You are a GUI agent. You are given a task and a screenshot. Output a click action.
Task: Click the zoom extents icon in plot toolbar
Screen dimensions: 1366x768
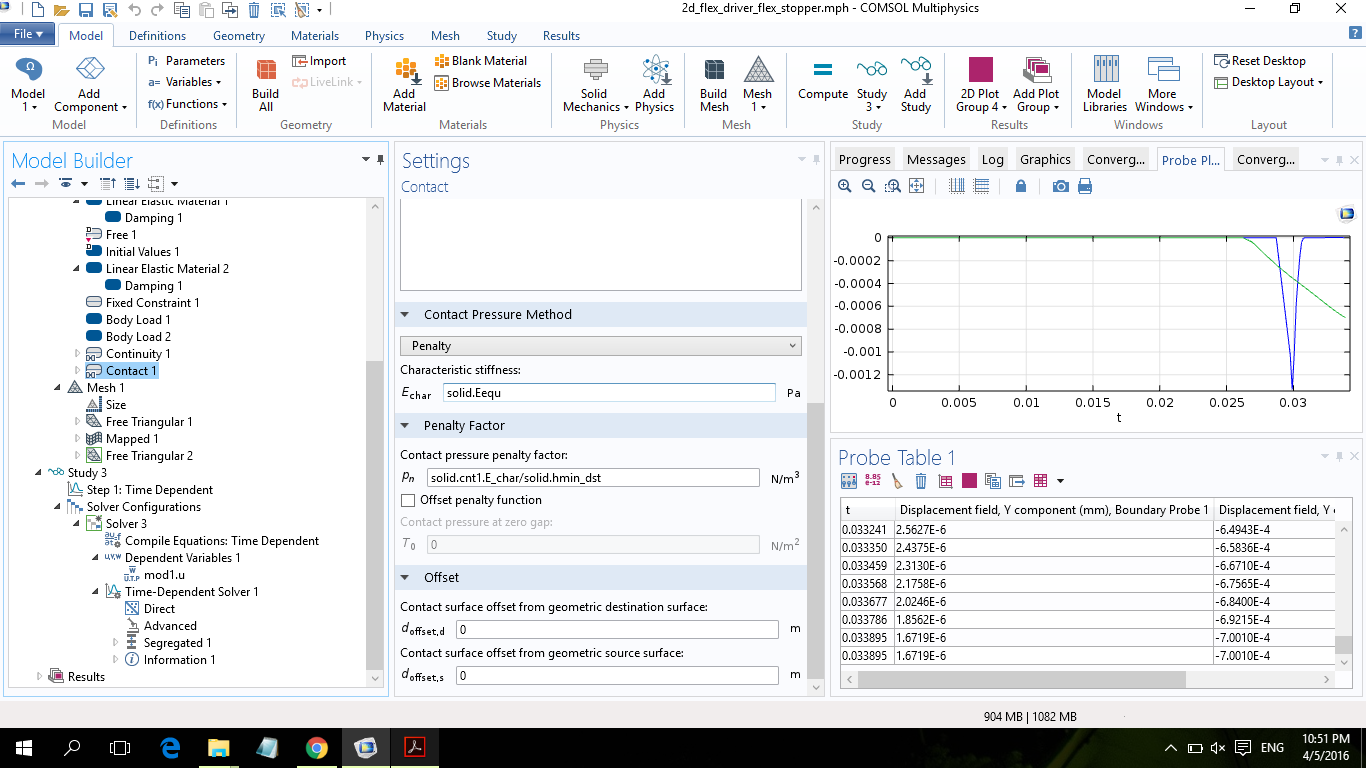(x=916, y=186)
